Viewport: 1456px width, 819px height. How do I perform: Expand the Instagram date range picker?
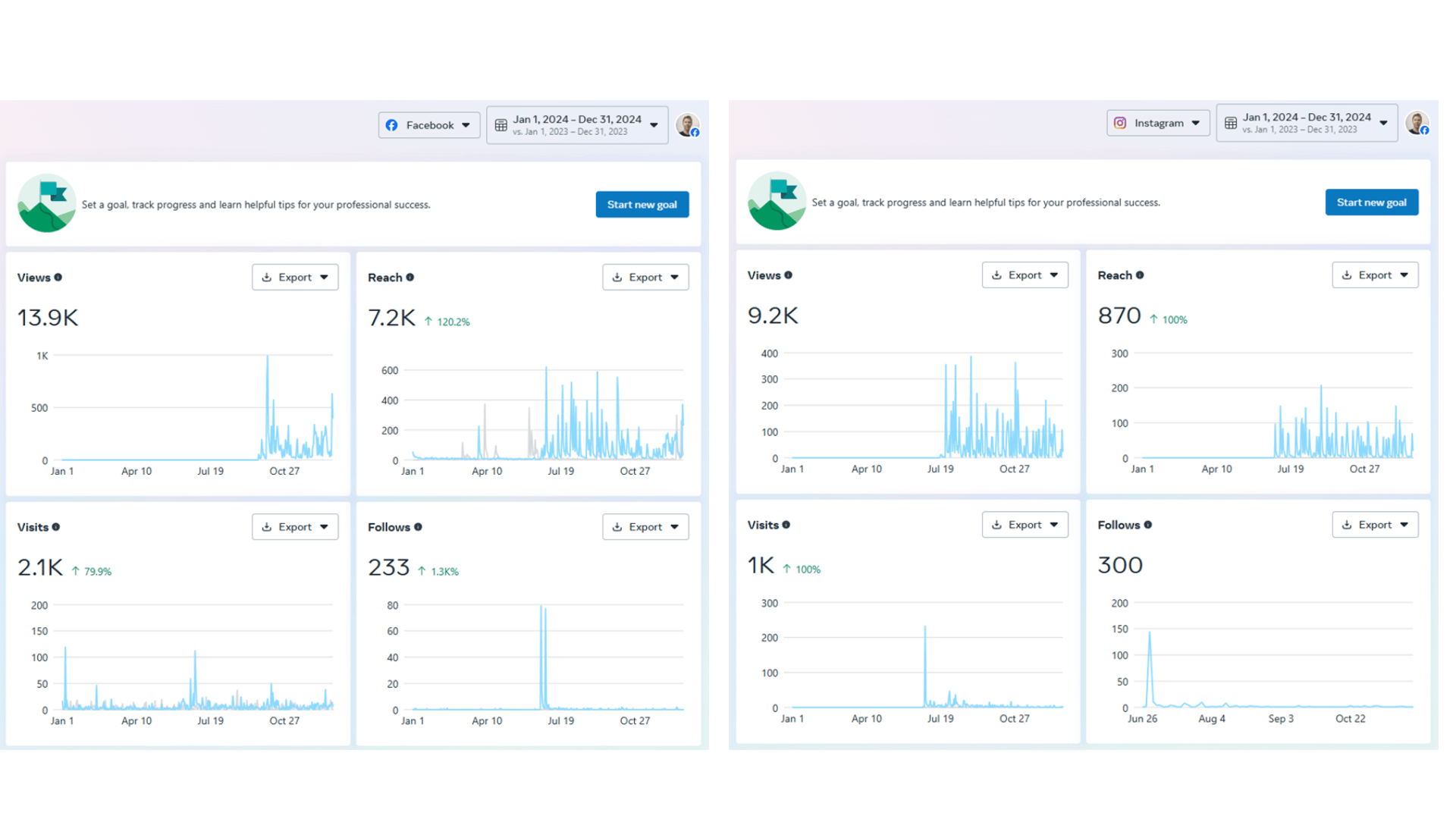coord(1307,123)
